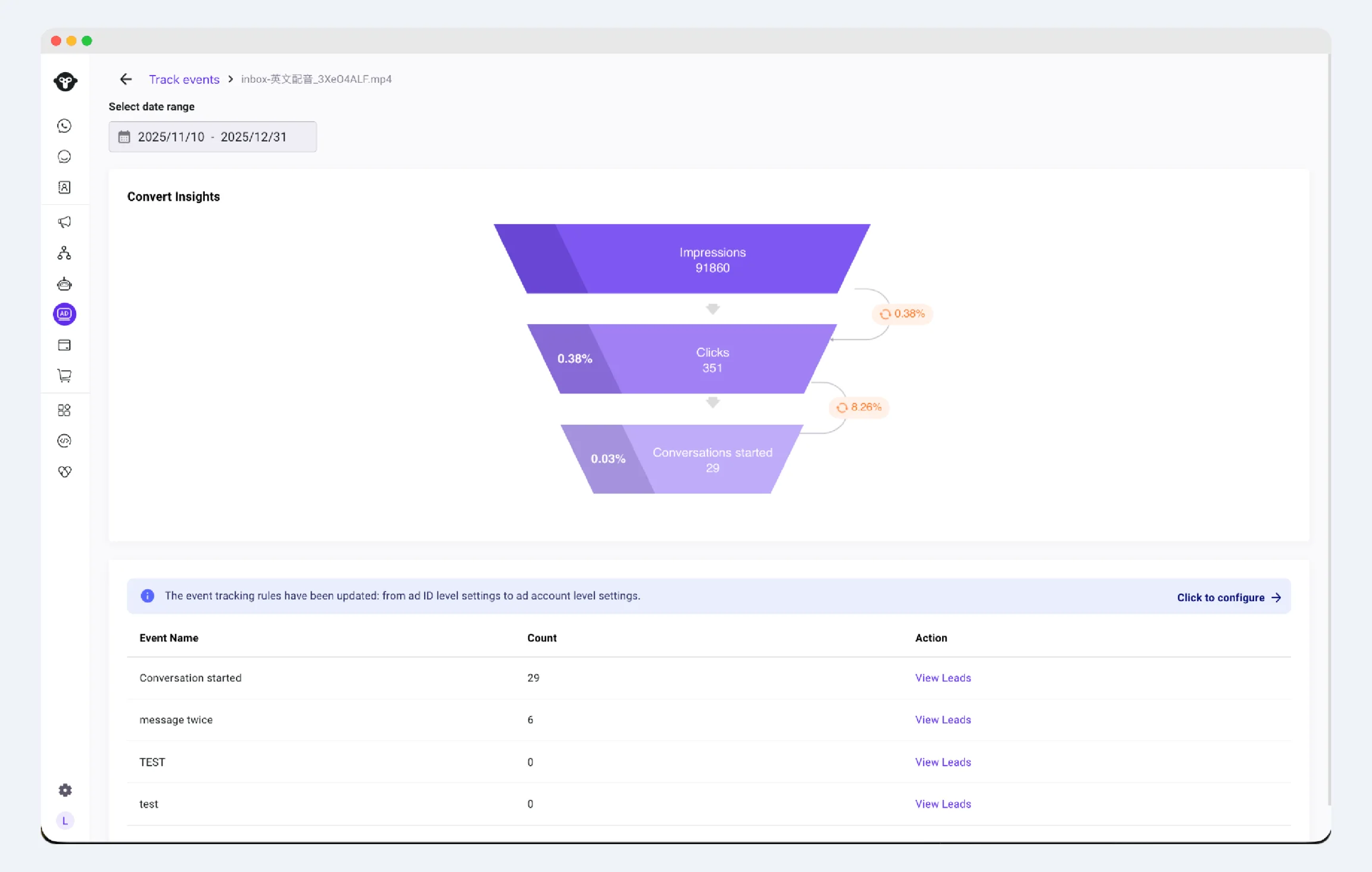Open the chatbot robot icon
The height and width of the screenshot is (872, 1372).
64,284
